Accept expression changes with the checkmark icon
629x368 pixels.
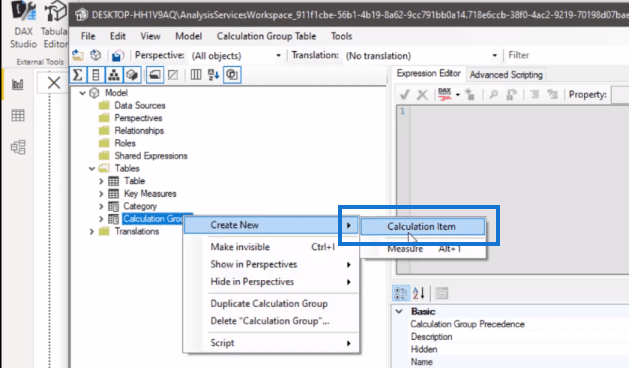coord(404,95)
